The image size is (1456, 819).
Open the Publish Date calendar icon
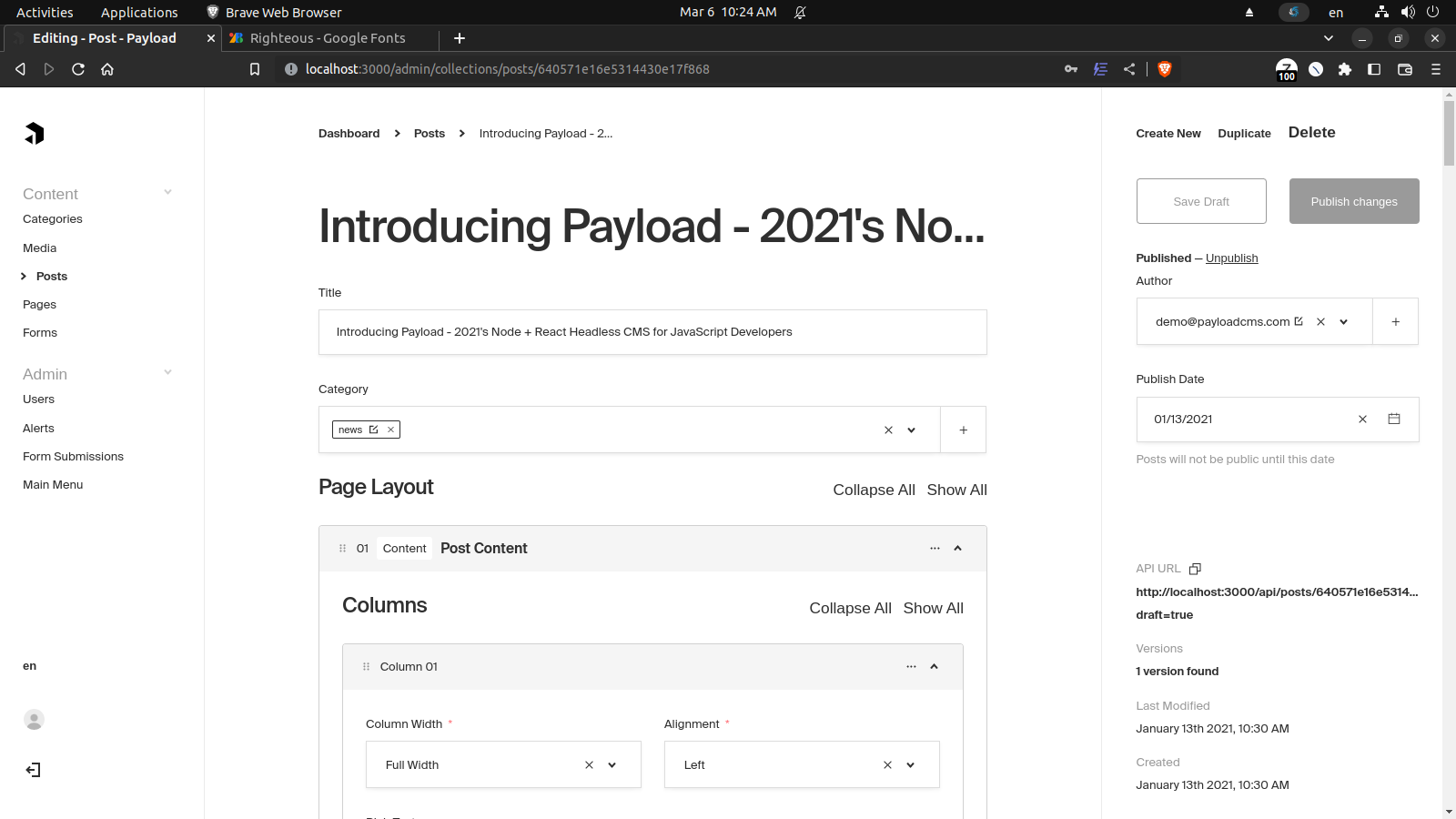(1393, 419)
